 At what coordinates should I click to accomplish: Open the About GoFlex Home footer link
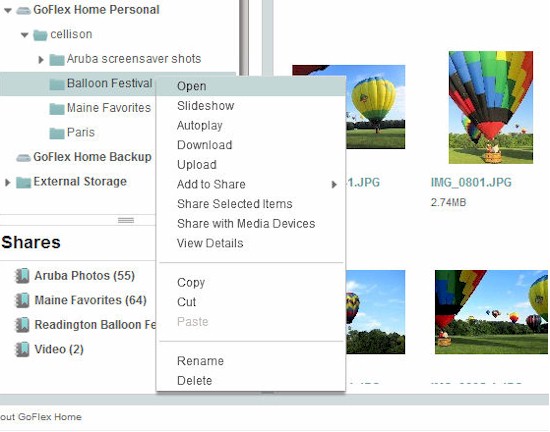(x=41, y=417)
